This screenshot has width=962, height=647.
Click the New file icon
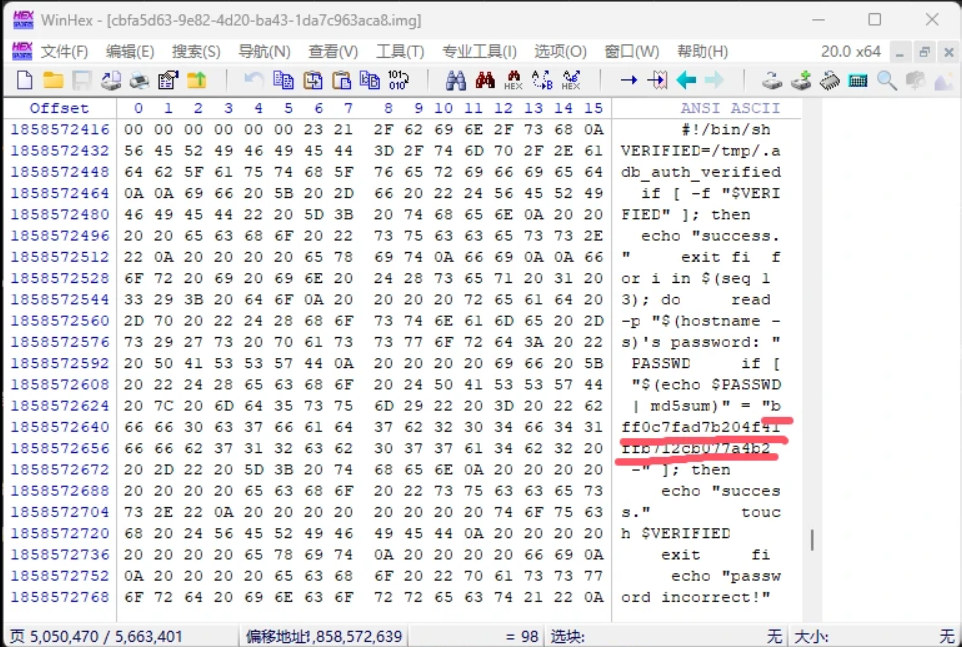(x=26, y=81)
